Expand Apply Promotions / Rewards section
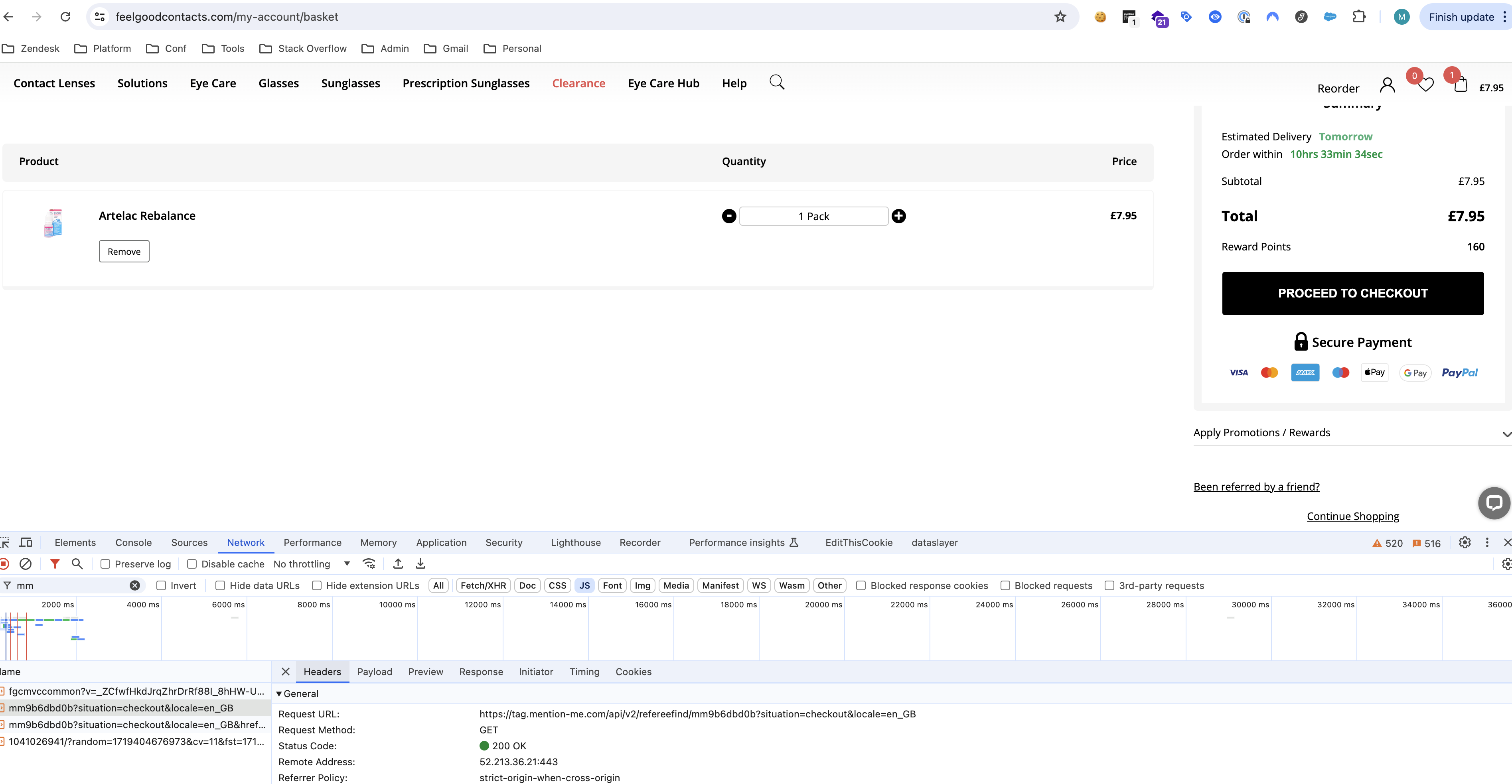1512x784 pixels. [1352, 433]
